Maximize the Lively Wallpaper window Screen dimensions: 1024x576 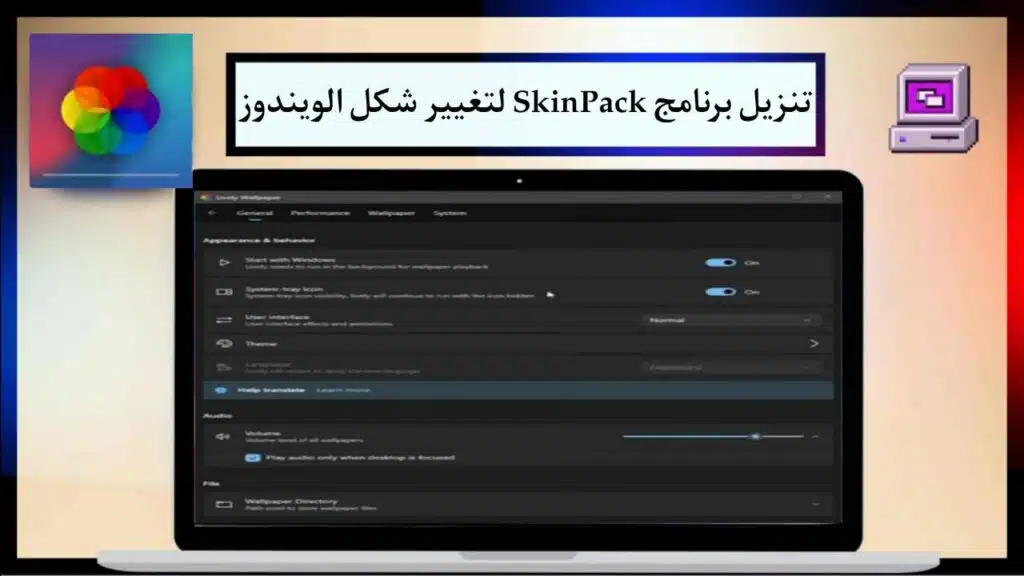(x=797, y=197)
